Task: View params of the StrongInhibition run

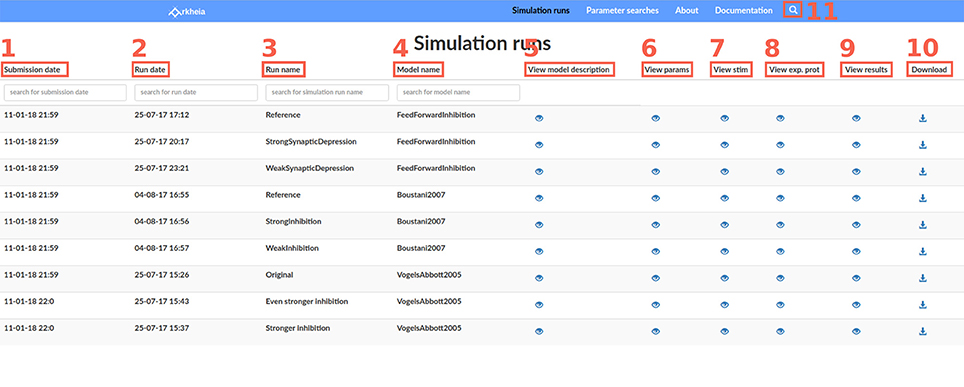Action: [x=655, y=225]
